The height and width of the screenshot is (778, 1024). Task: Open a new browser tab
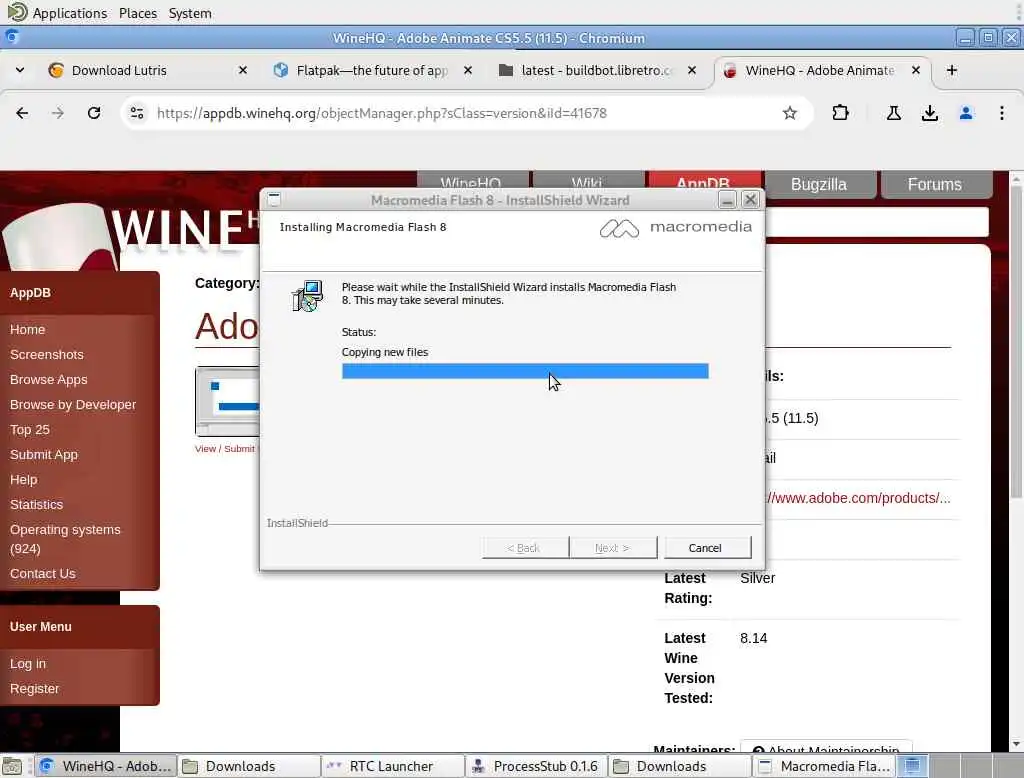[952, 70]
